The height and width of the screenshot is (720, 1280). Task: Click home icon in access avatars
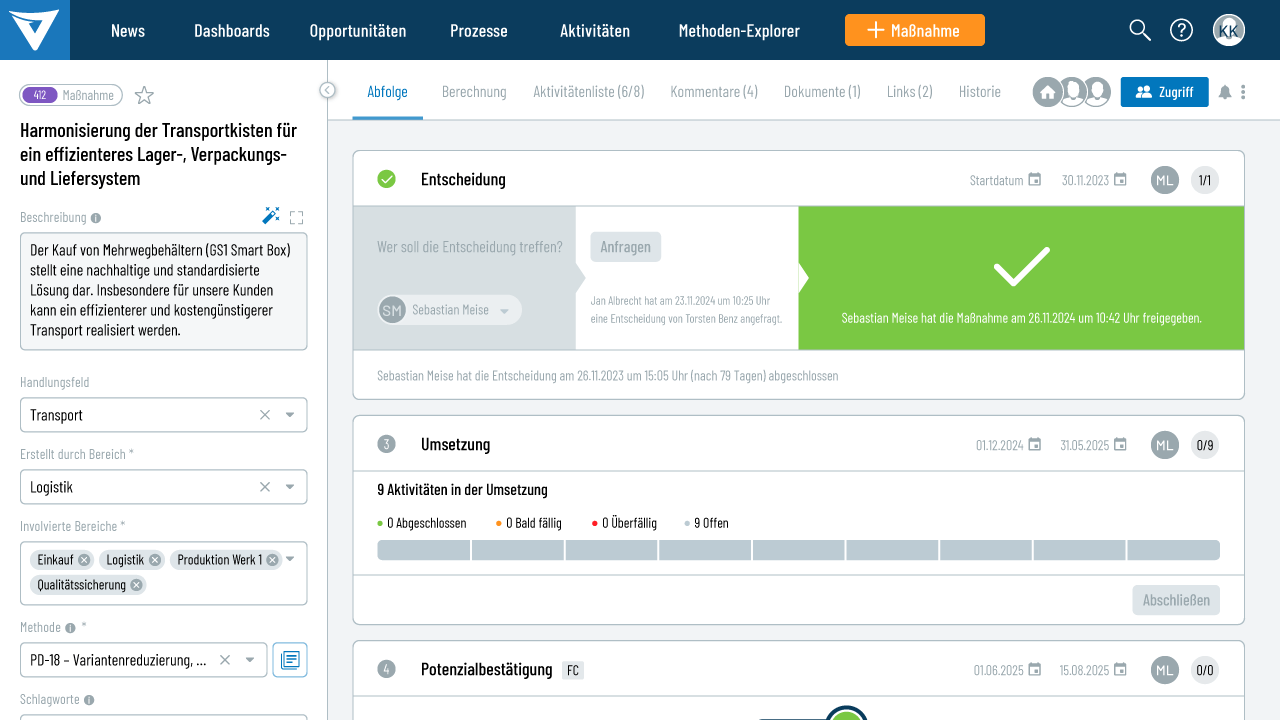click(x=1047, y=92)
